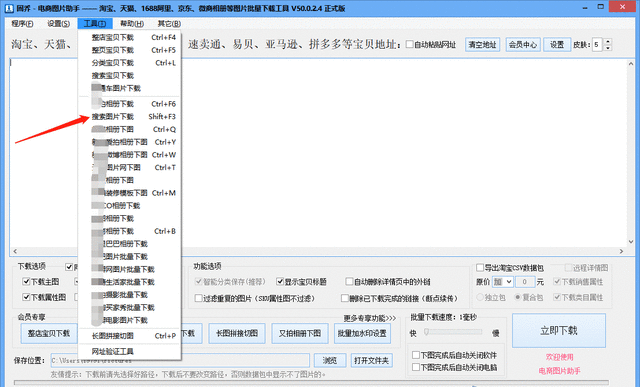Enable 过滤重复的图片 checkbox
The image size is (640, 387).
coord(198,298)
